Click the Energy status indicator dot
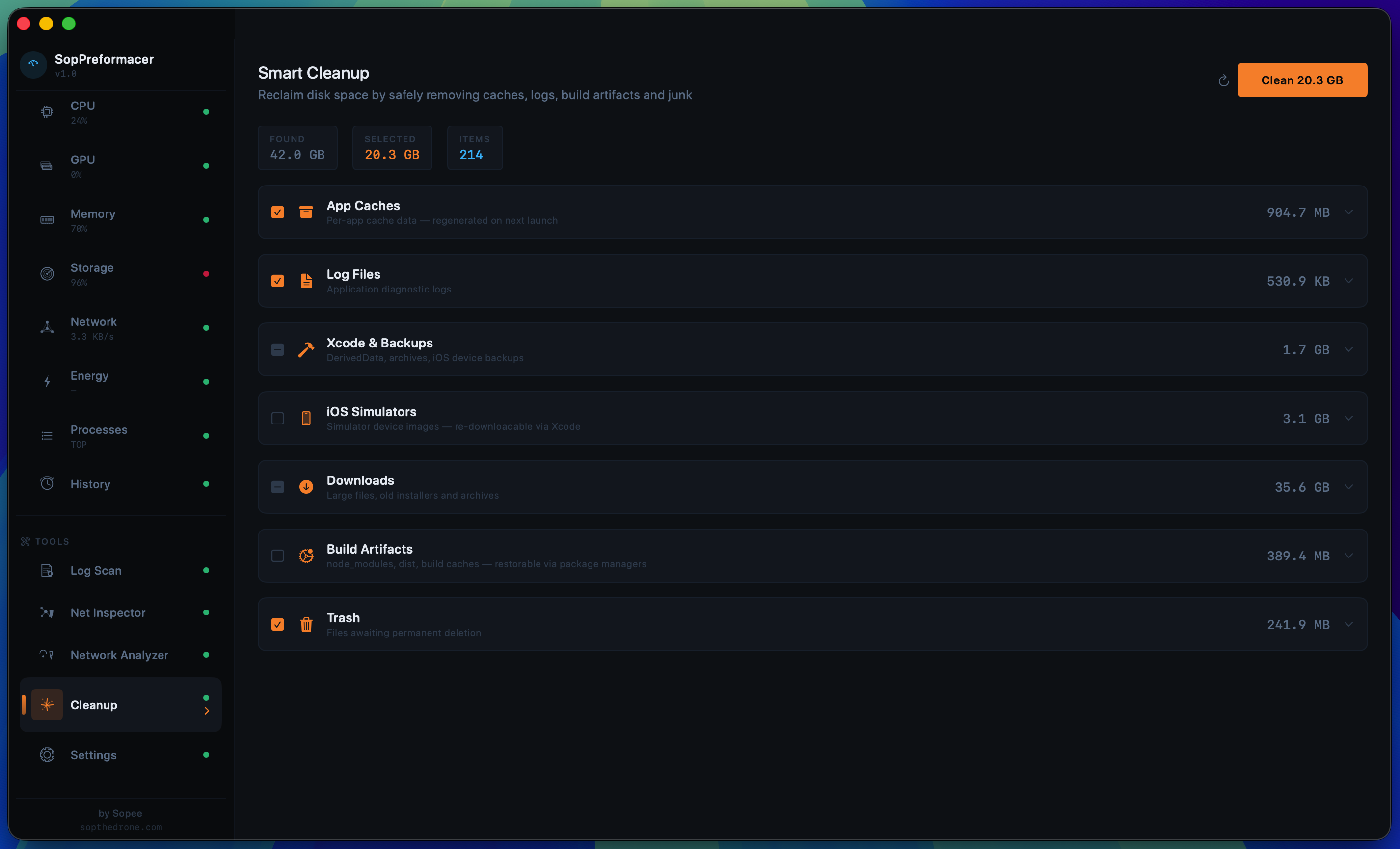Screen dimensions: 1400x849 [206, 382]
